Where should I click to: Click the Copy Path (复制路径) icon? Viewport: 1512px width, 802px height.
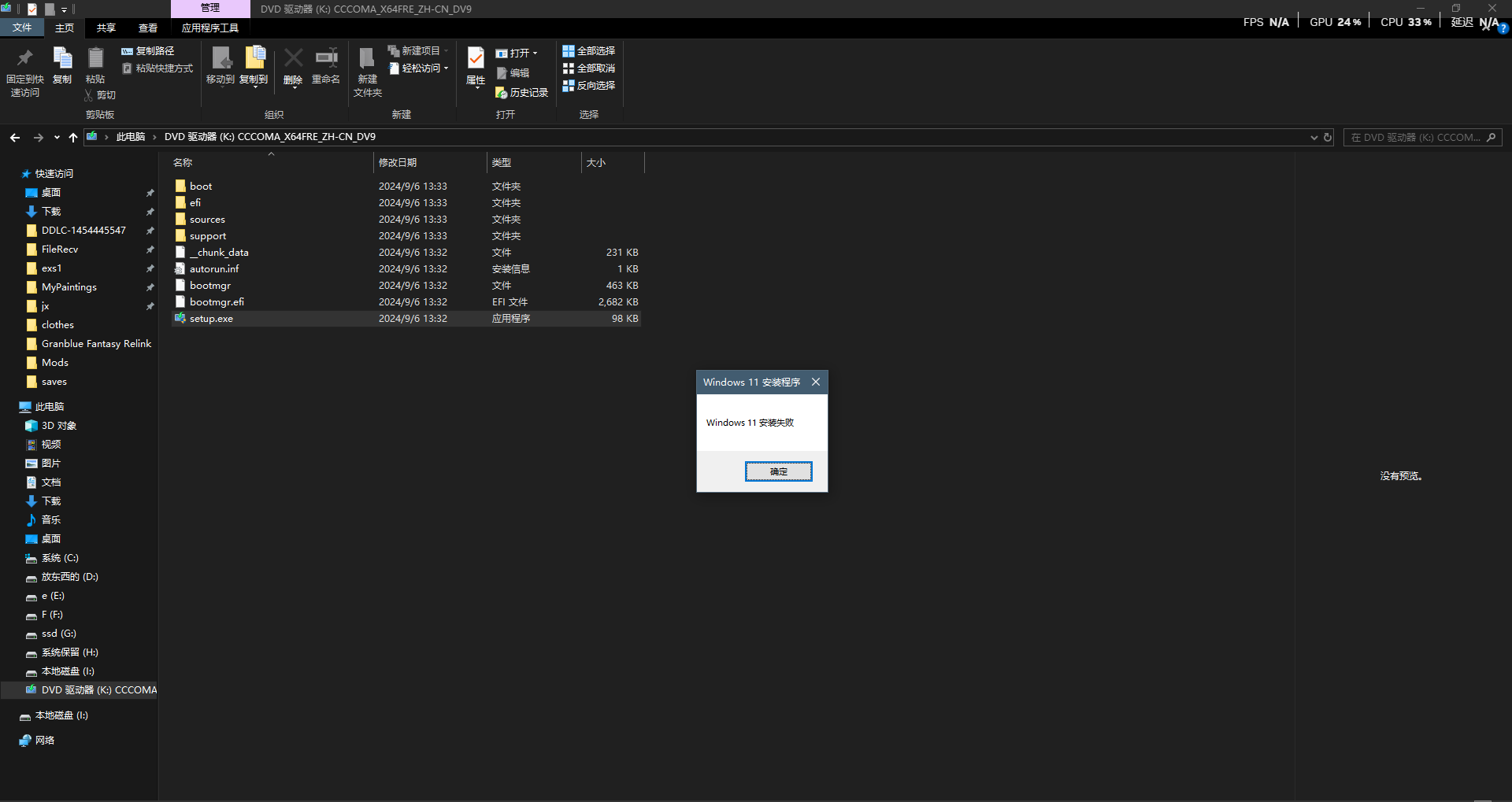click(127, 50)
